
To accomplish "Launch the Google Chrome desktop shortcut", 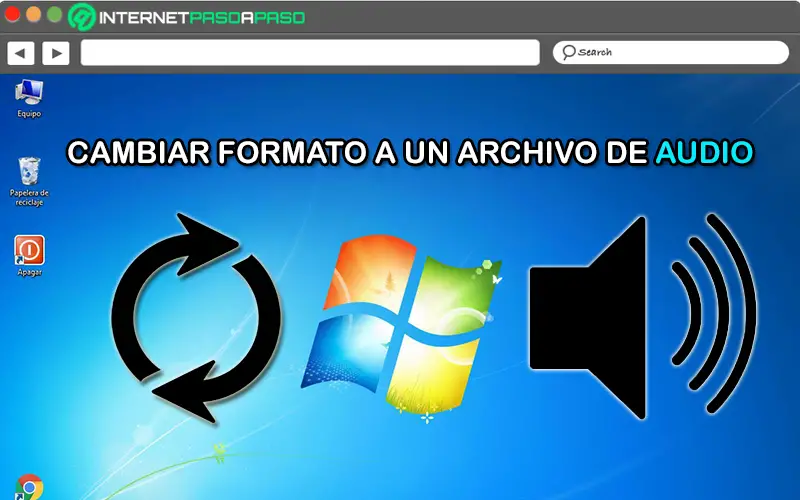I will point(29,487).
